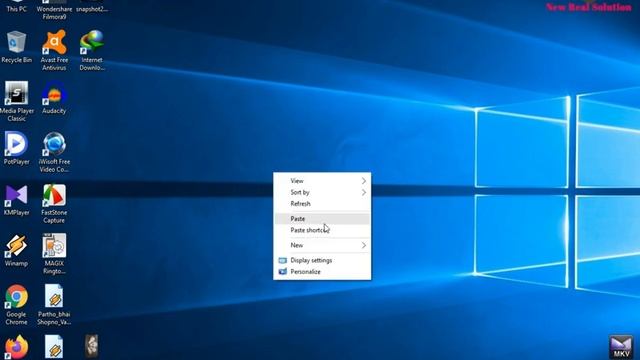Open the New entry in context menu
Image resolution: width=640 pixels, height=360 pixels.
(322, 245)
